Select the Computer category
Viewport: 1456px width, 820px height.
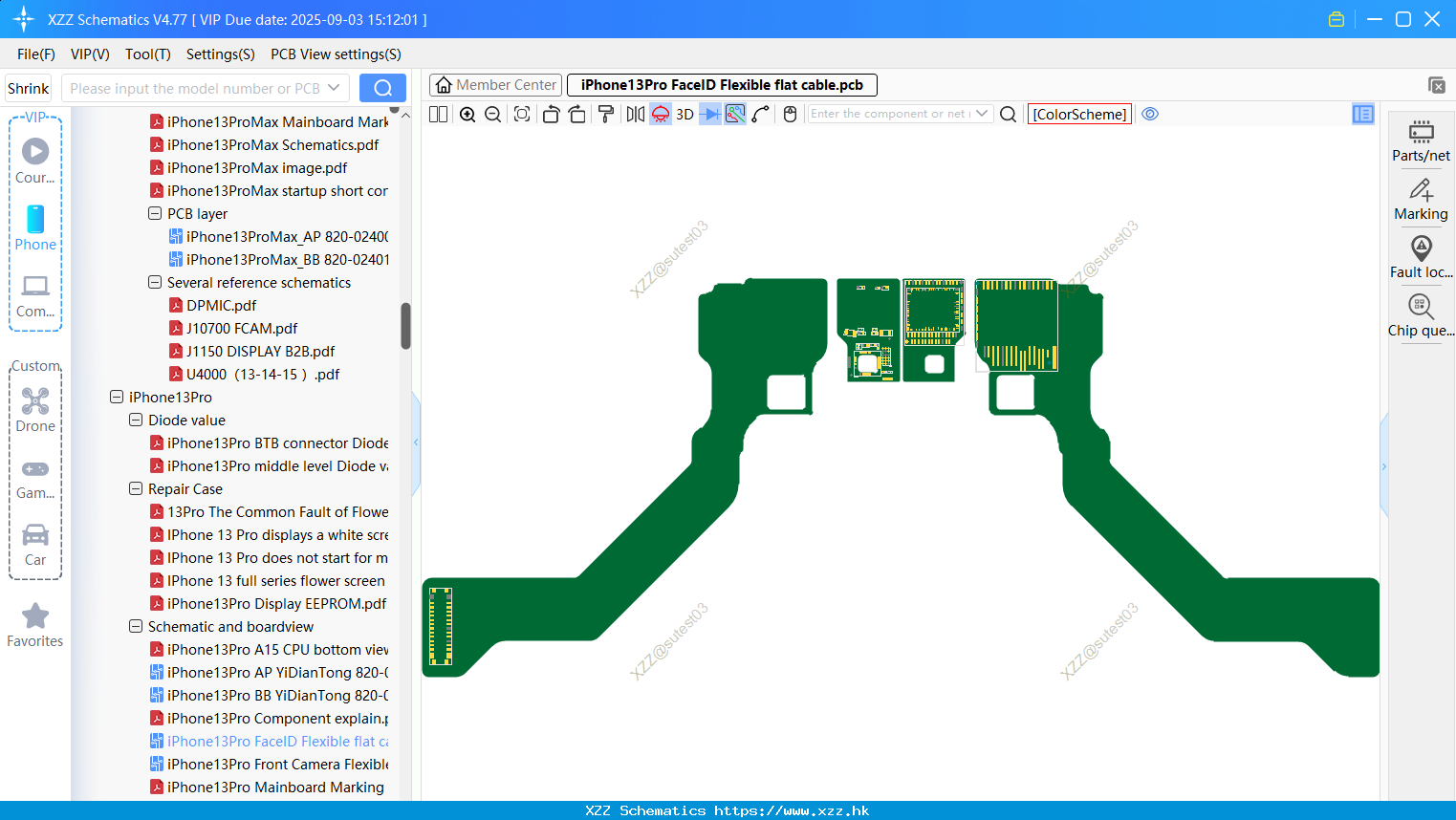point(35,296)
